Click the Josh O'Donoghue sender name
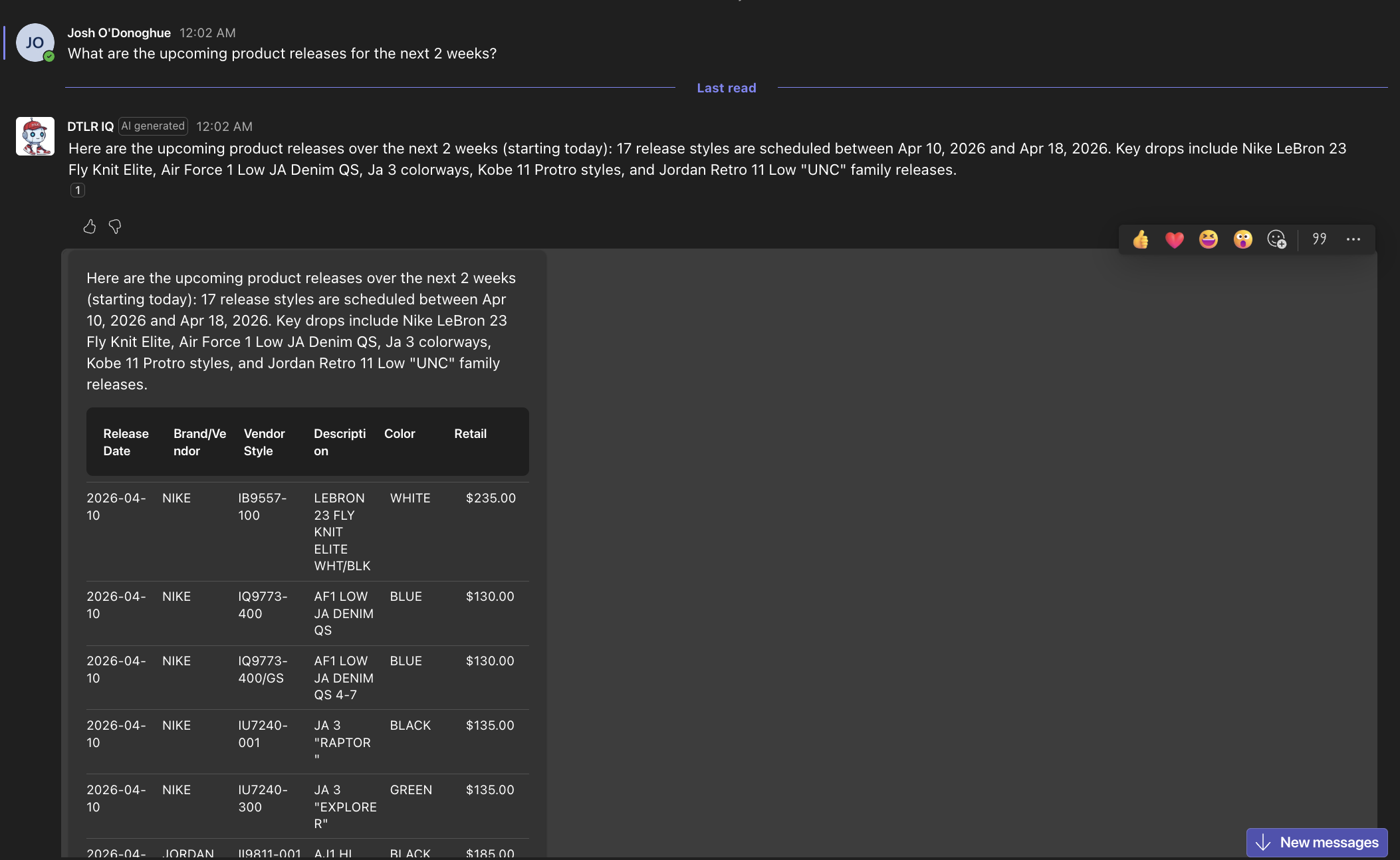The height and width of the screenshot is (860, 1400). (x=119, y=33)
